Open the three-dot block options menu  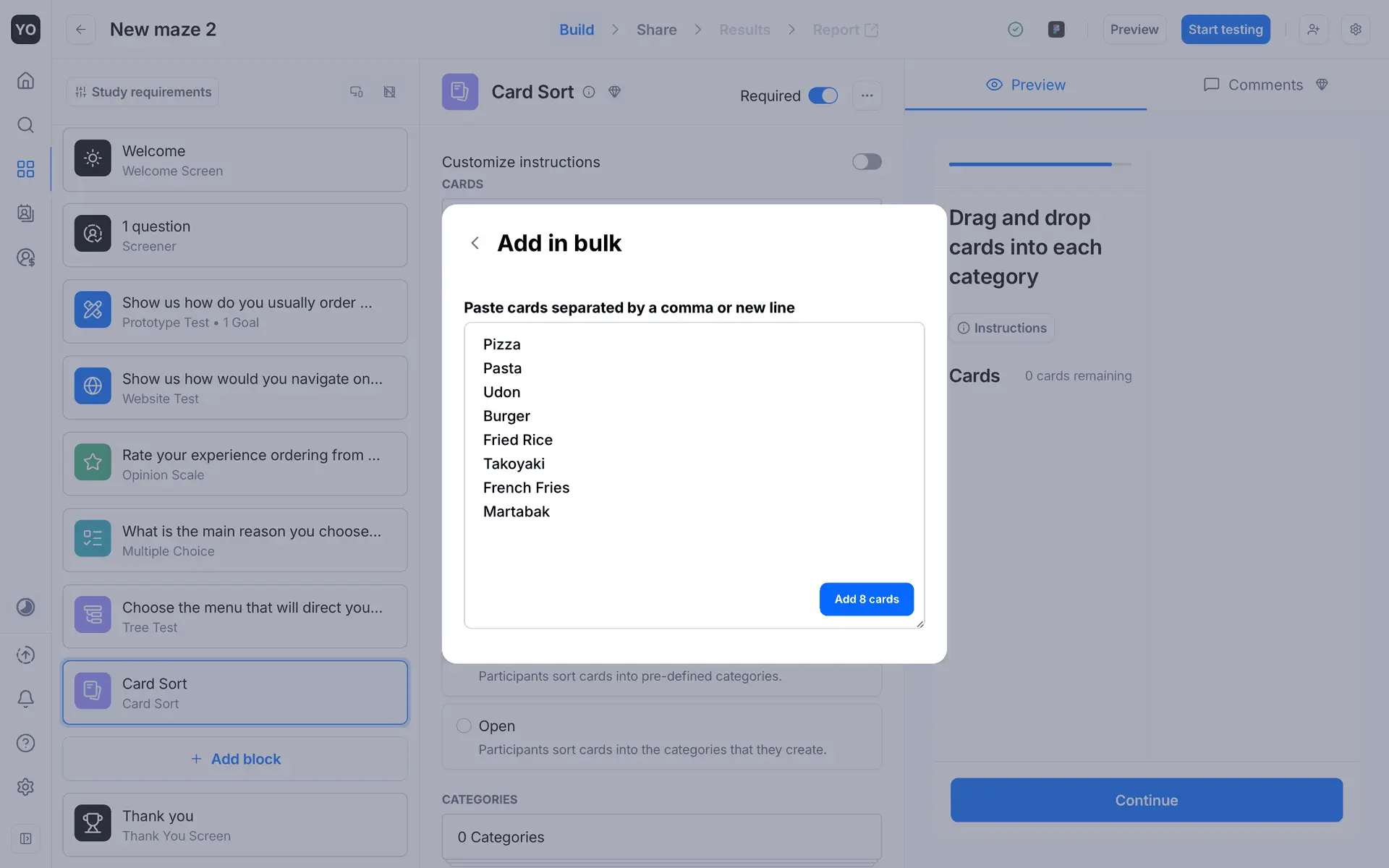[867, 95]
